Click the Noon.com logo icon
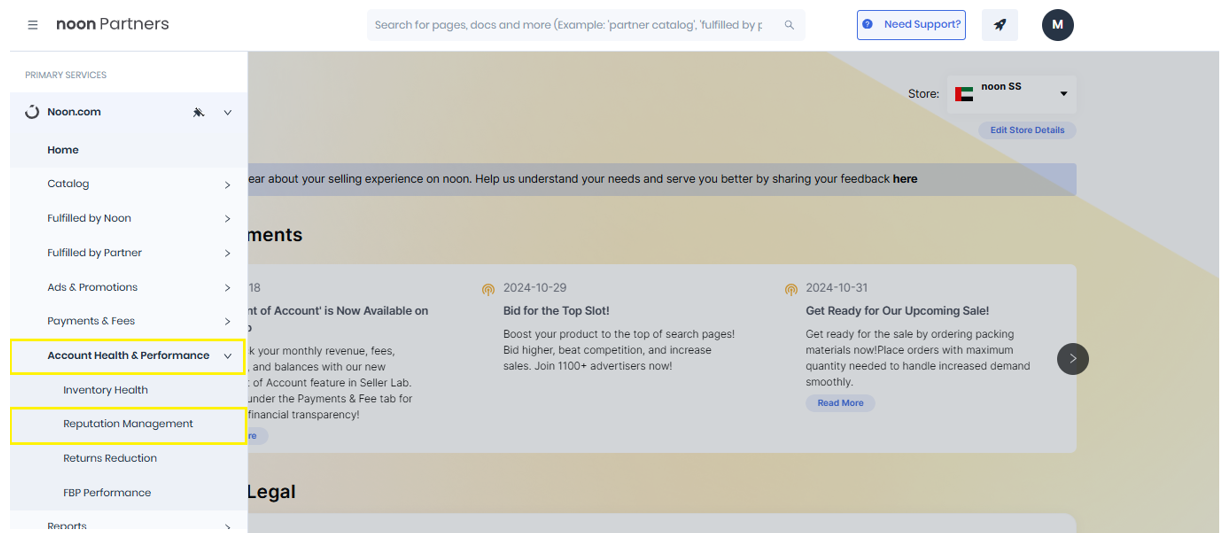 (32, 112)
